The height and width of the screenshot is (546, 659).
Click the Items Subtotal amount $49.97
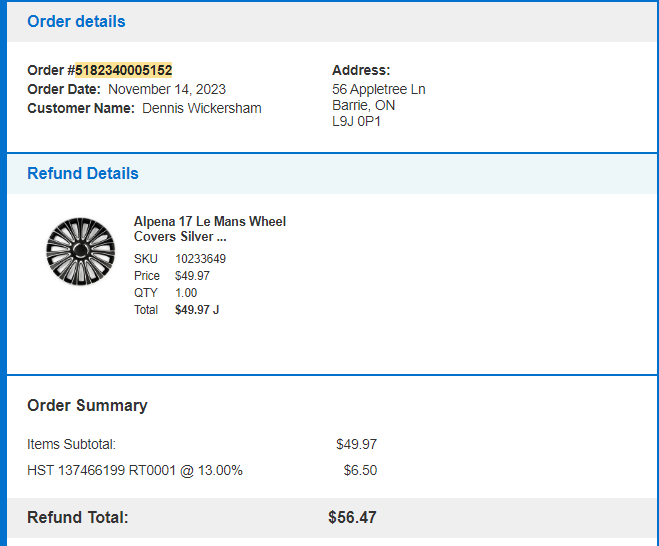[x=356, y=444]
